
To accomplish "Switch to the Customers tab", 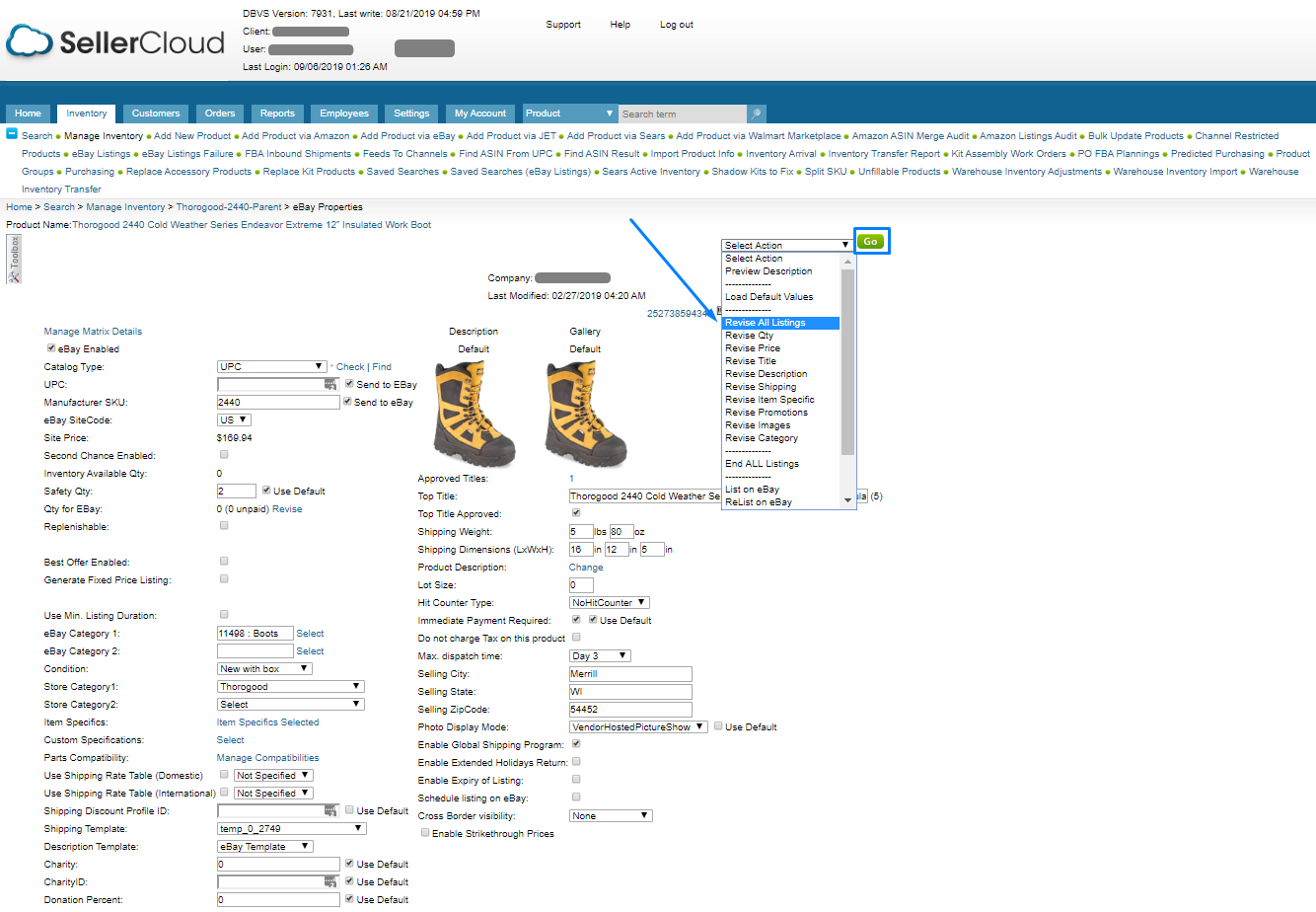I will coord(156,114).
